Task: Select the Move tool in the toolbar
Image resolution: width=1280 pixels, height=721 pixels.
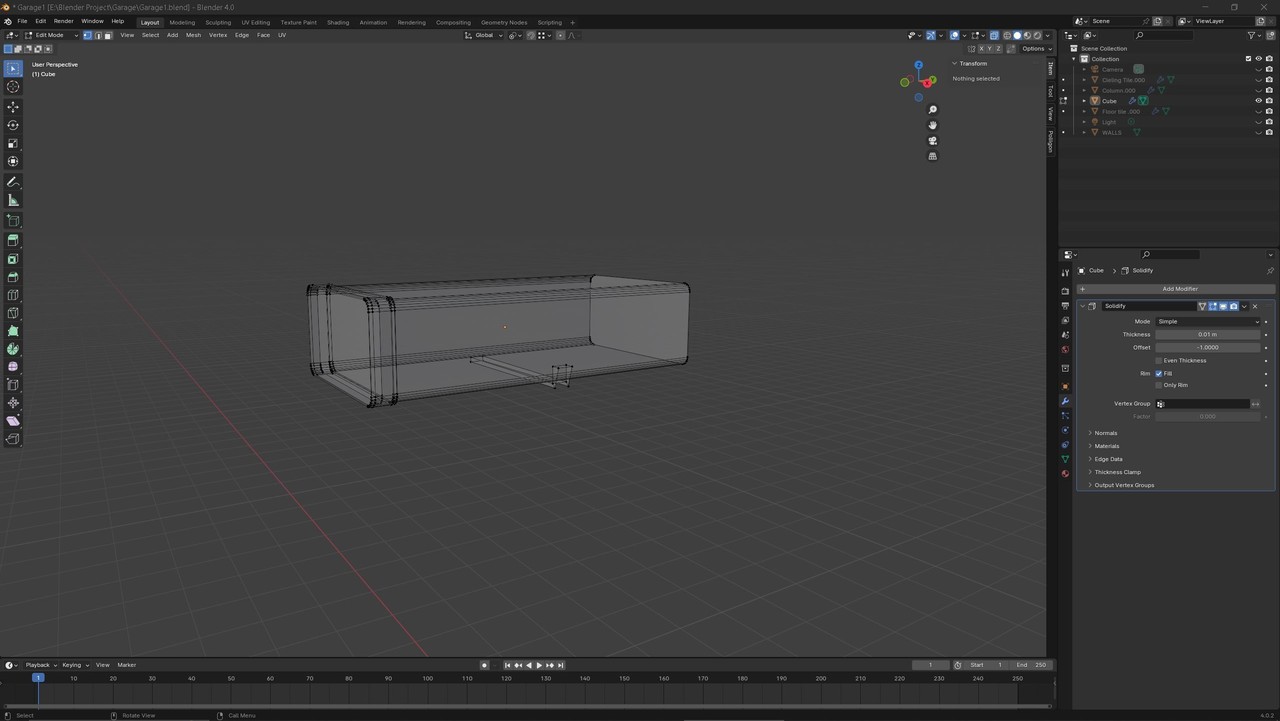Action: pos(13,107)
